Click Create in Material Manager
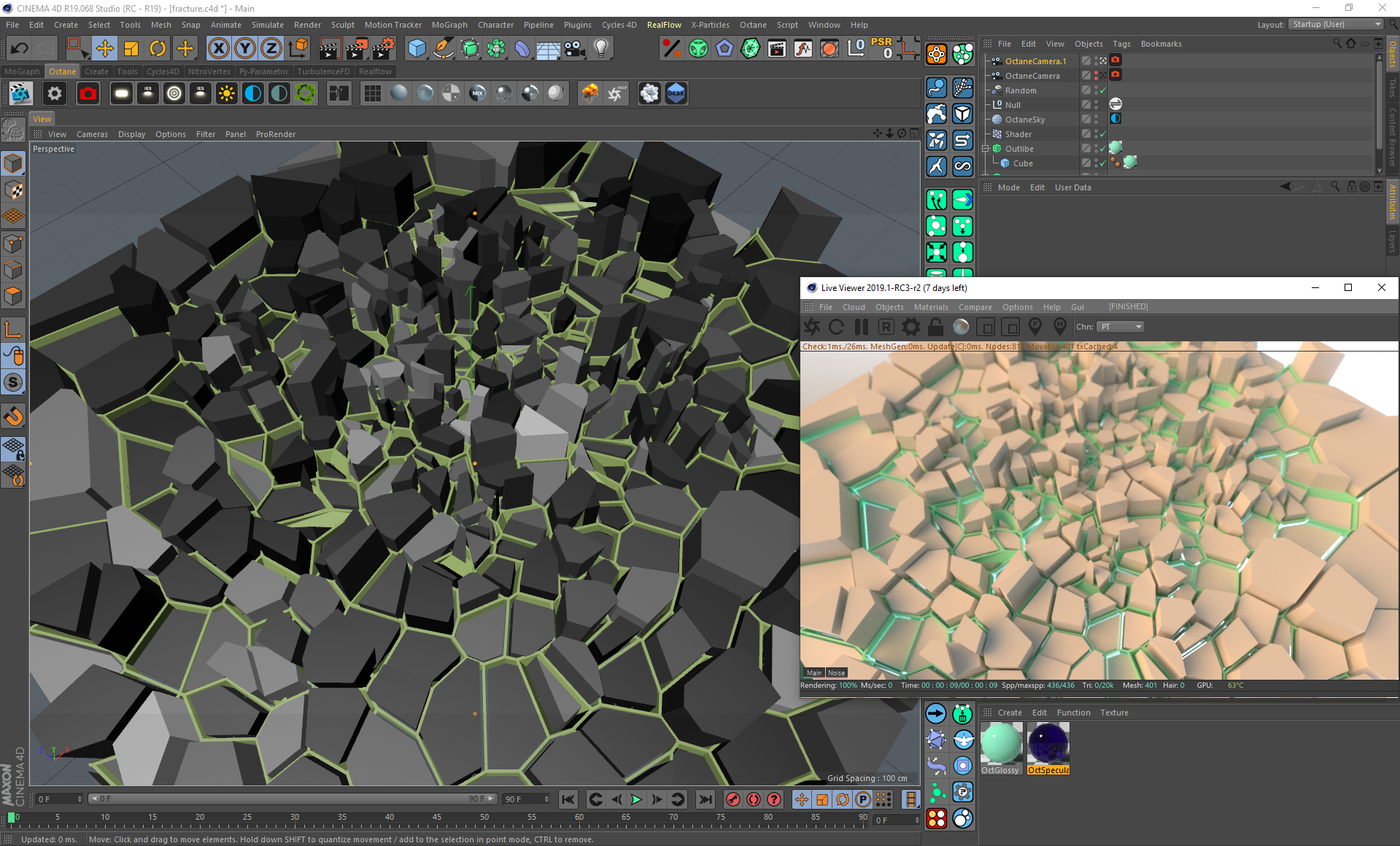The height and width of the screenshot is (846, 1400). (1010, 713)
